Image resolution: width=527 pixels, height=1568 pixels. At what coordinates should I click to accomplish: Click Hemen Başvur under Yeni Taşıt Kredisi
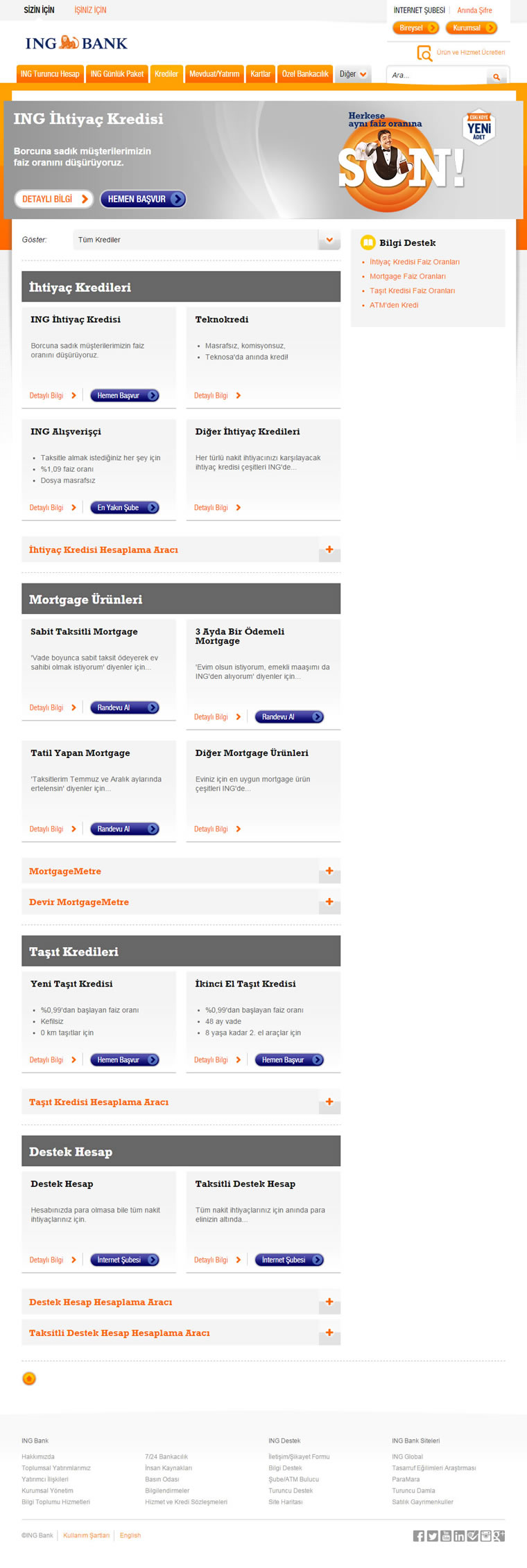(x=125, y=1059)
